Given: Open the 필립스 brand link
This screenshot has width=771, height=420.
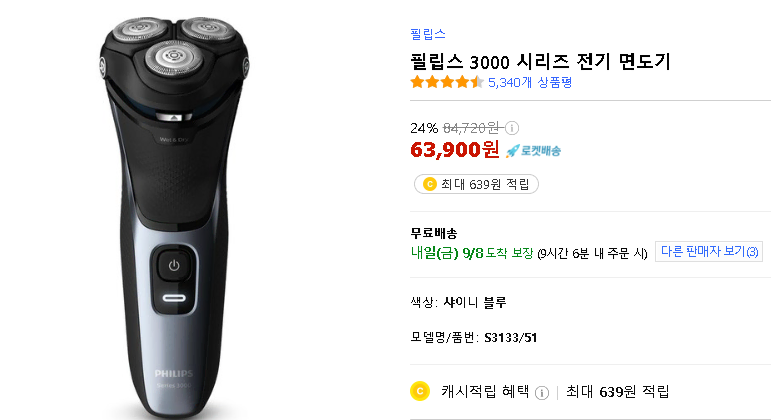Looking at the screenshot, I should tap(428, 34).
